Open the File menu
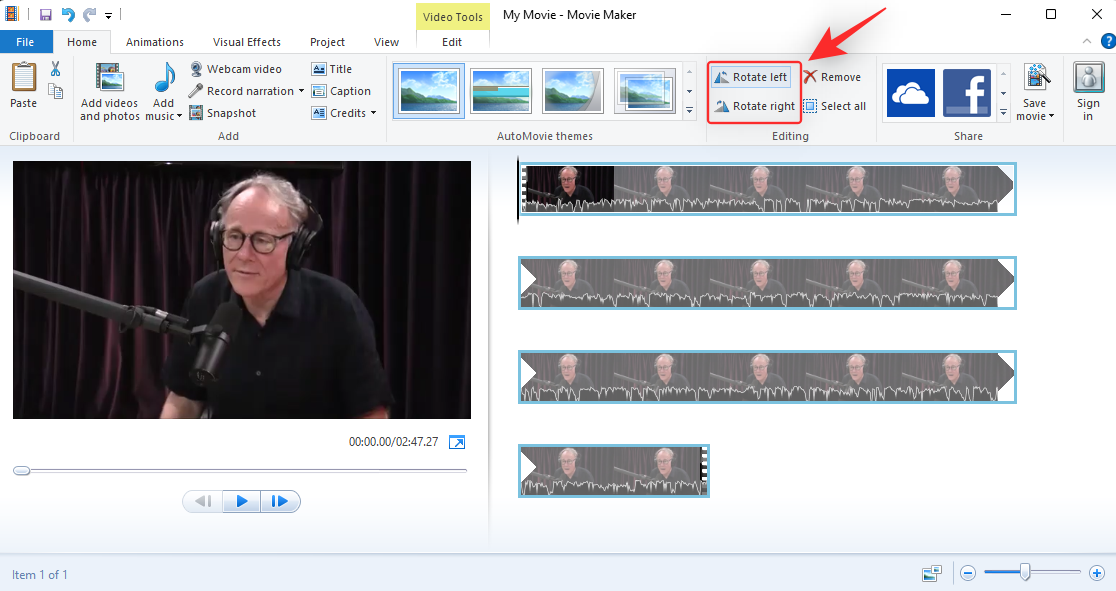 tap(26, 42)
